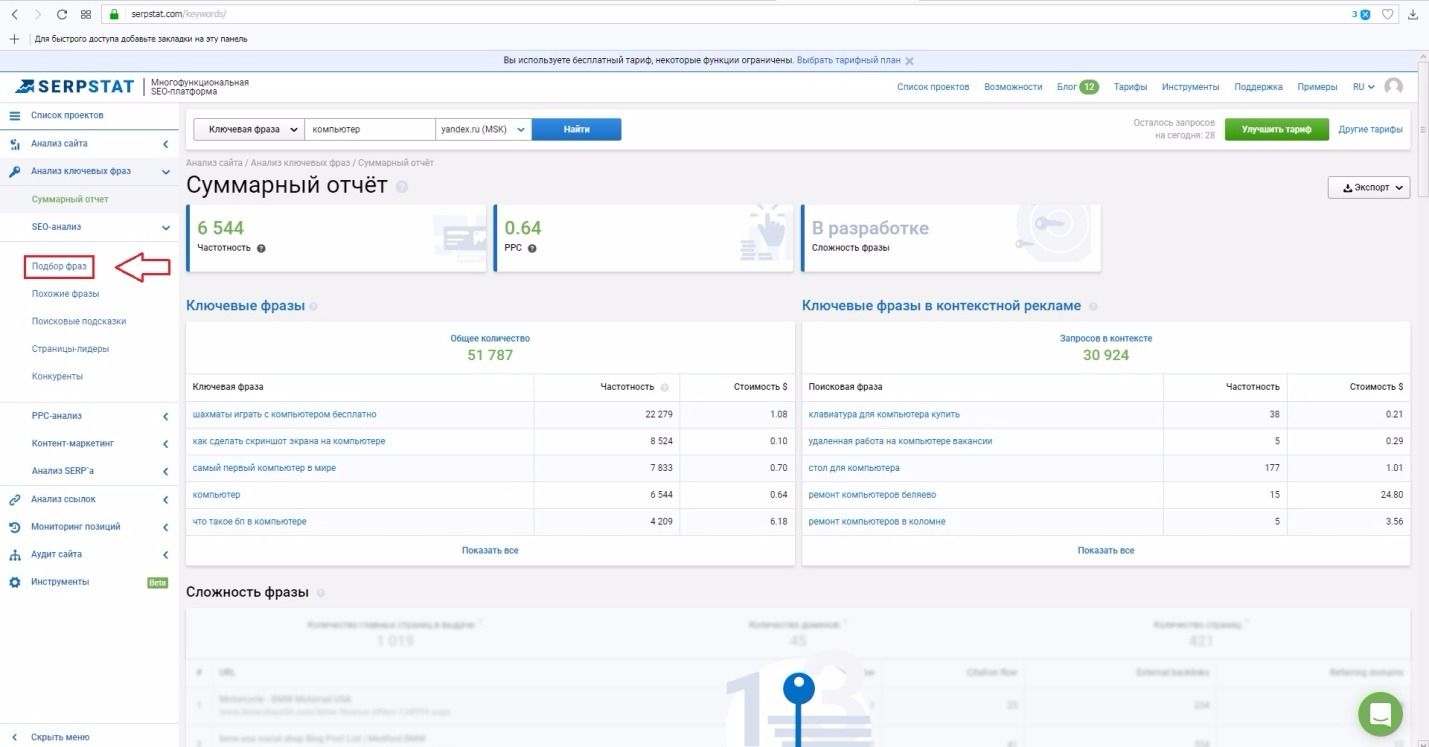Expand Анализ сайта sidebar section
Viewport: 1429px width, 747px height.
click(x=166, y=144)
